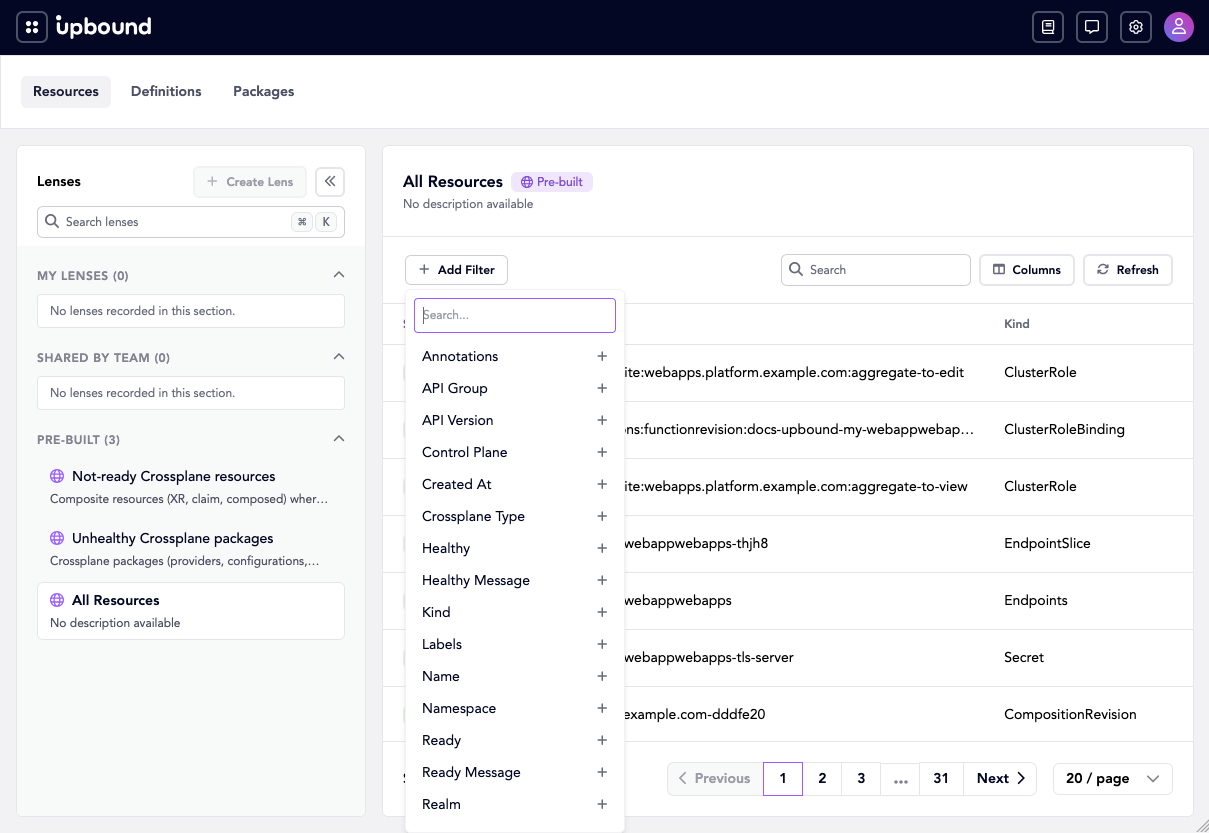The image size is (1209, 833).
Task: Click plus icon next to Ready Message
Action: coord(602,772)
